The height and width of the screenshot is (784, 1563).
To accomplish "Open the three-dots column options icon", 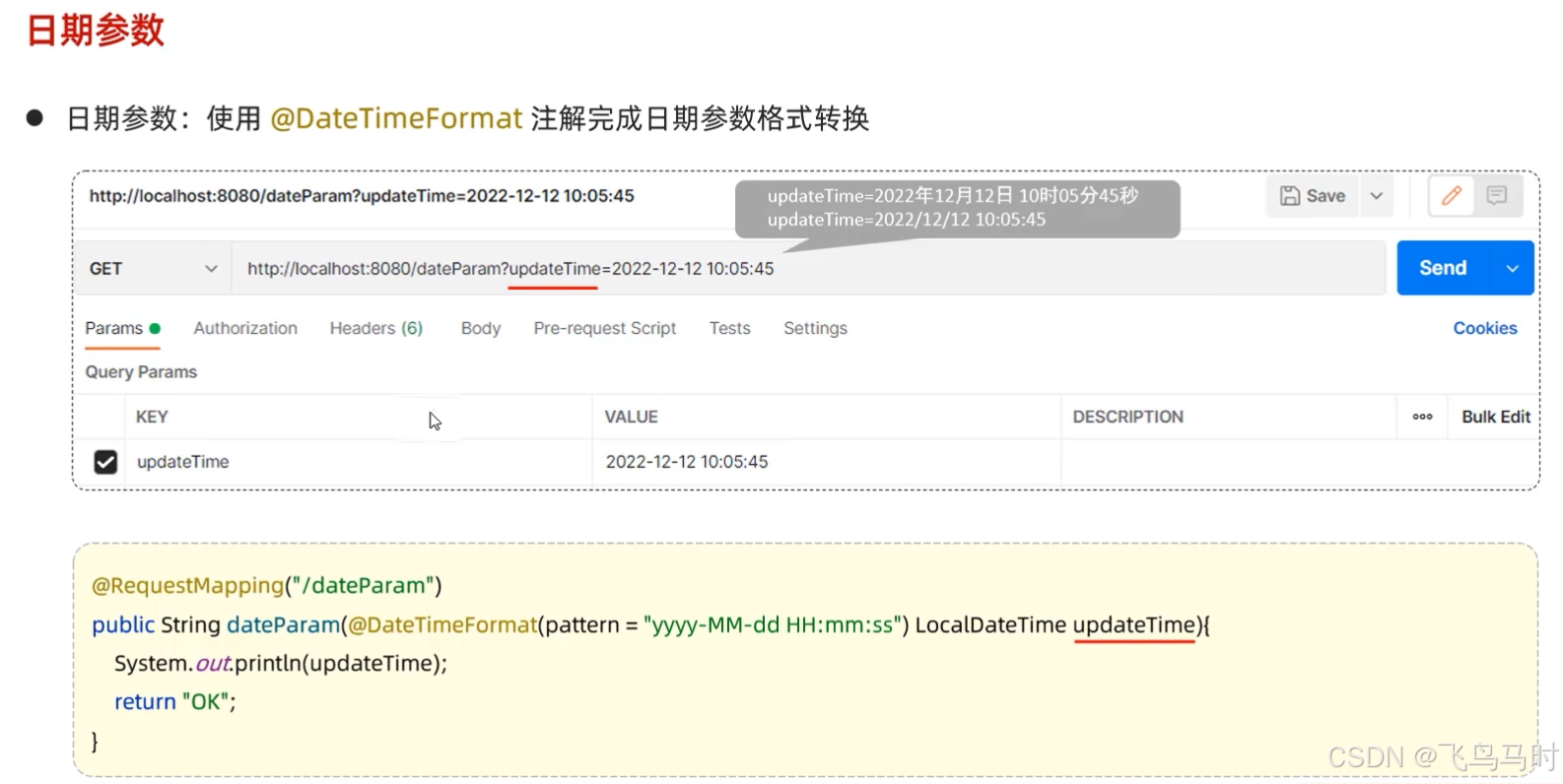I will click(1422, 418).
